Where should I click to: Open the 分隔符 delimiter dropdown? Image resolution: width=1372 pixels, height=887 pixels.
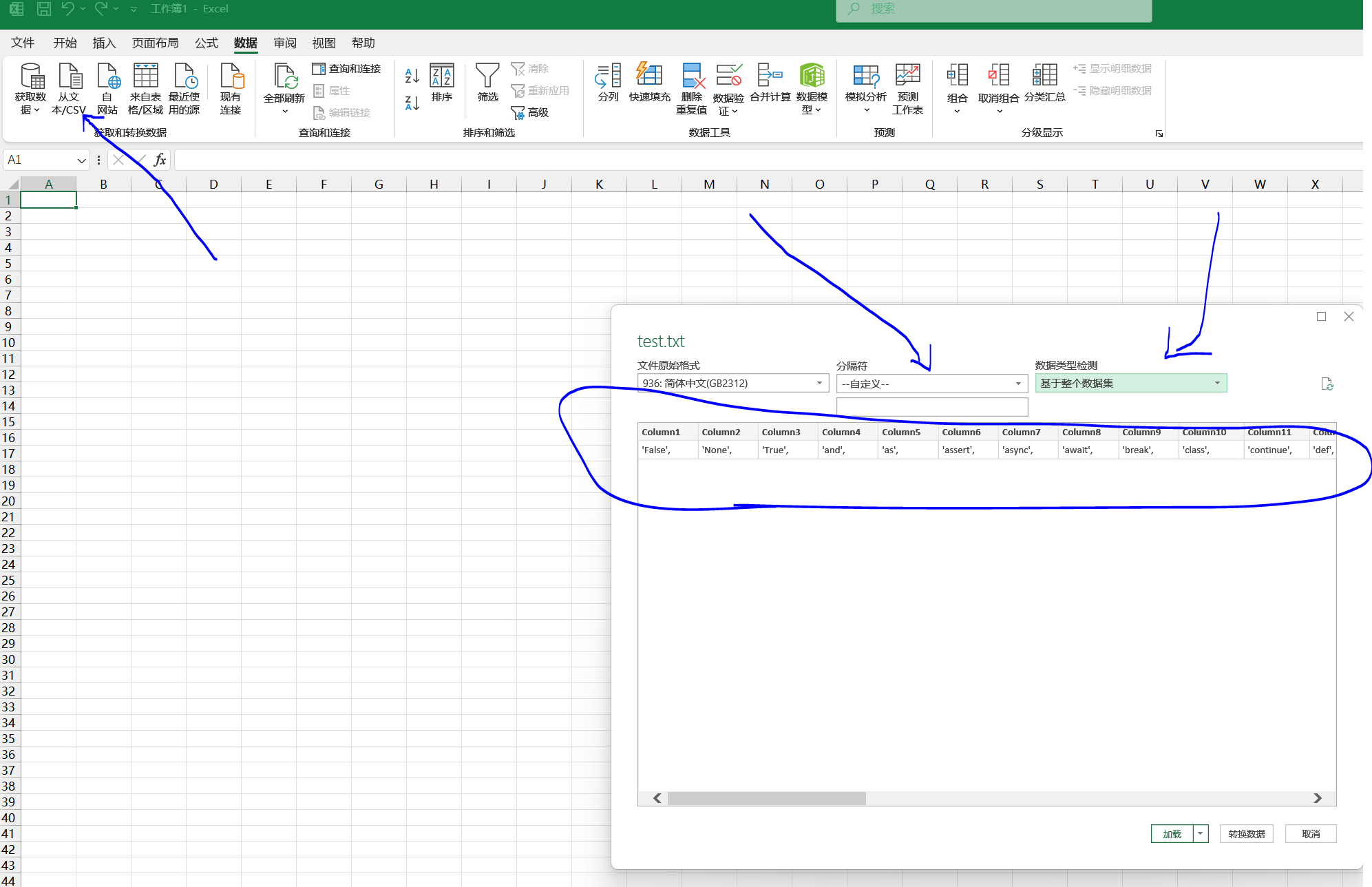1018,384
